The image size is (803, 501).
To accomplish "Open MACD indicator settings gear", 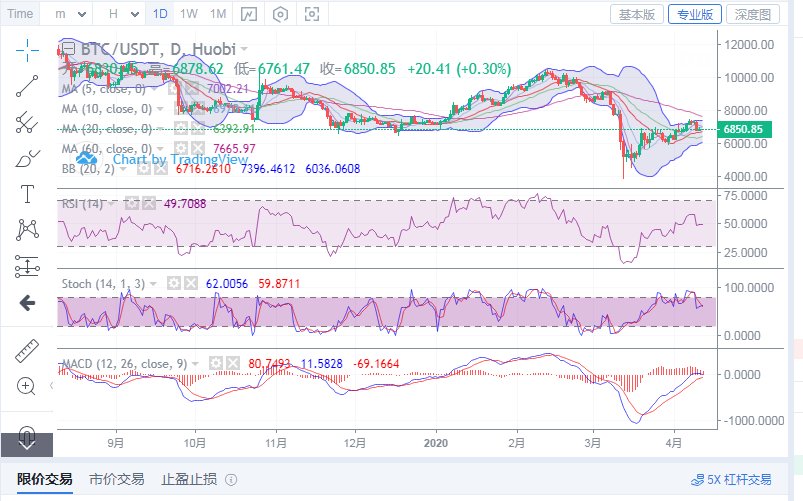I will [x=216, y=364].
